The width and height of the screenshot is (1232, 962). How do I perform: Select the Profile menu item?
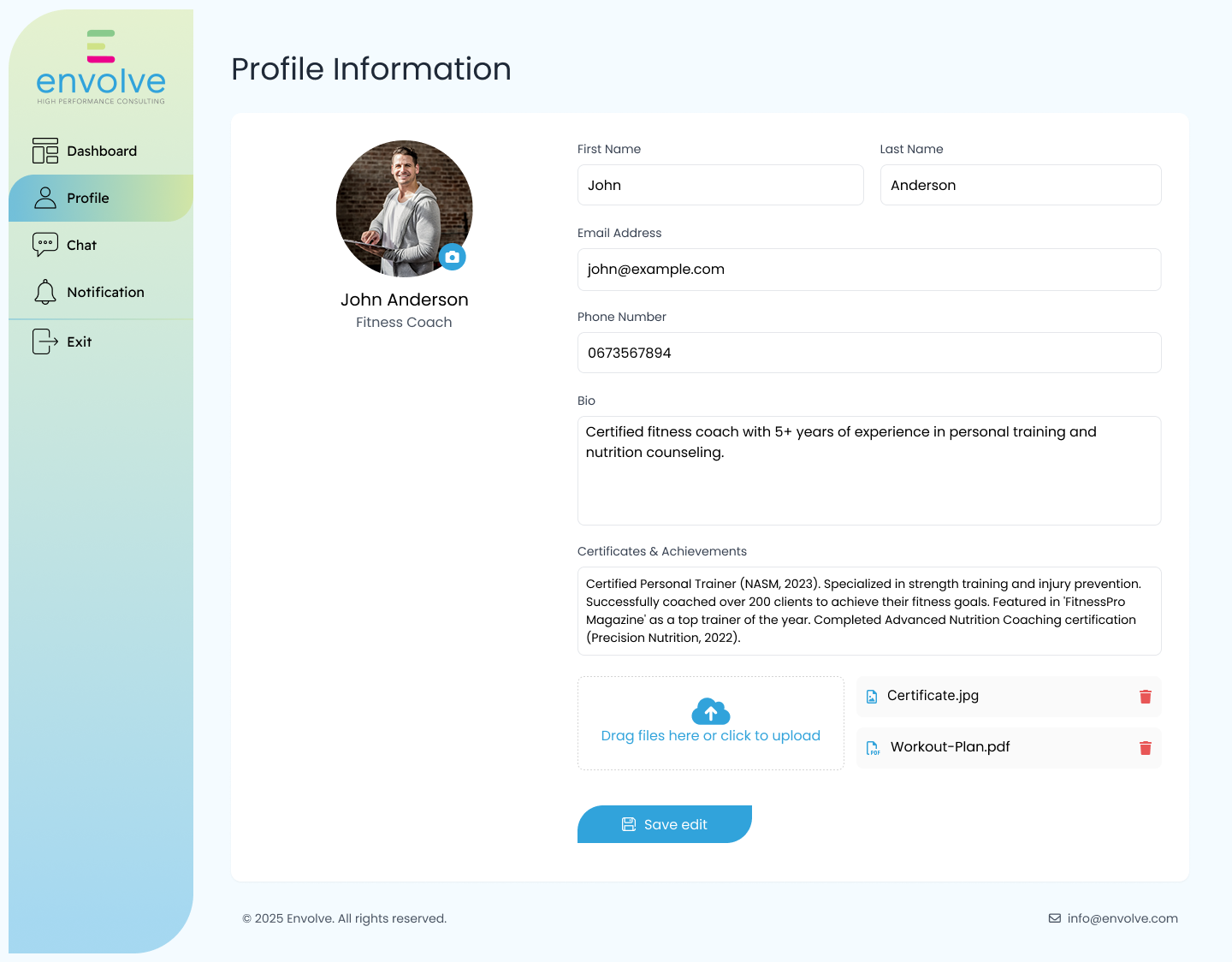point(101,198)
